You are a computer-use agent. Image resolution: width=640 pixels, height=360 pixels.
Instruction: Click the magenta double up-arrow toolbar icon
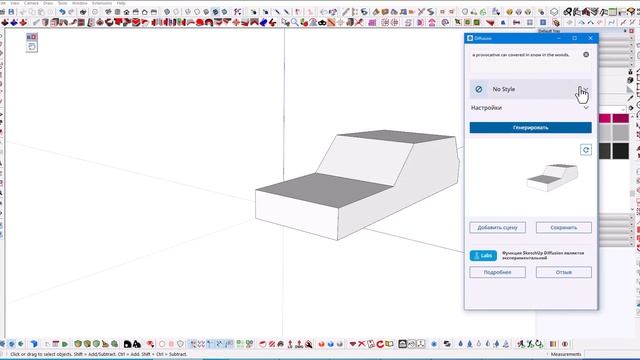point(432,22)
